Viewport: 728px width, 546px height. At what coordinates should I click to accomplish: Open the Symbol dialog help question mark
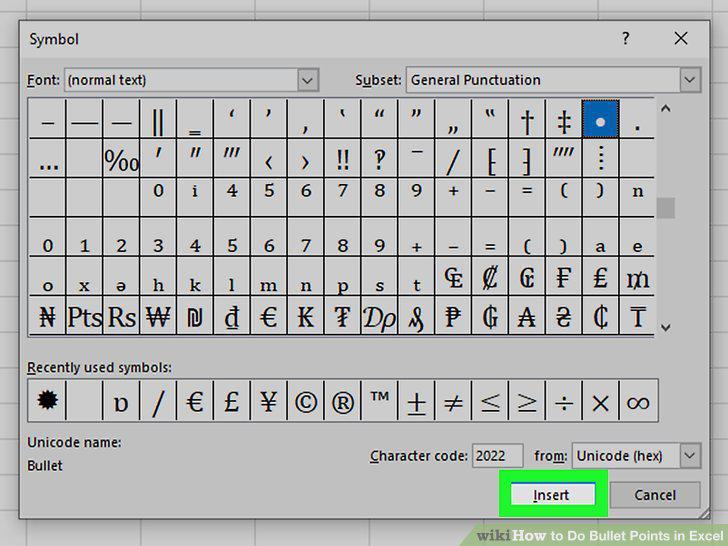tap(626, 38)
